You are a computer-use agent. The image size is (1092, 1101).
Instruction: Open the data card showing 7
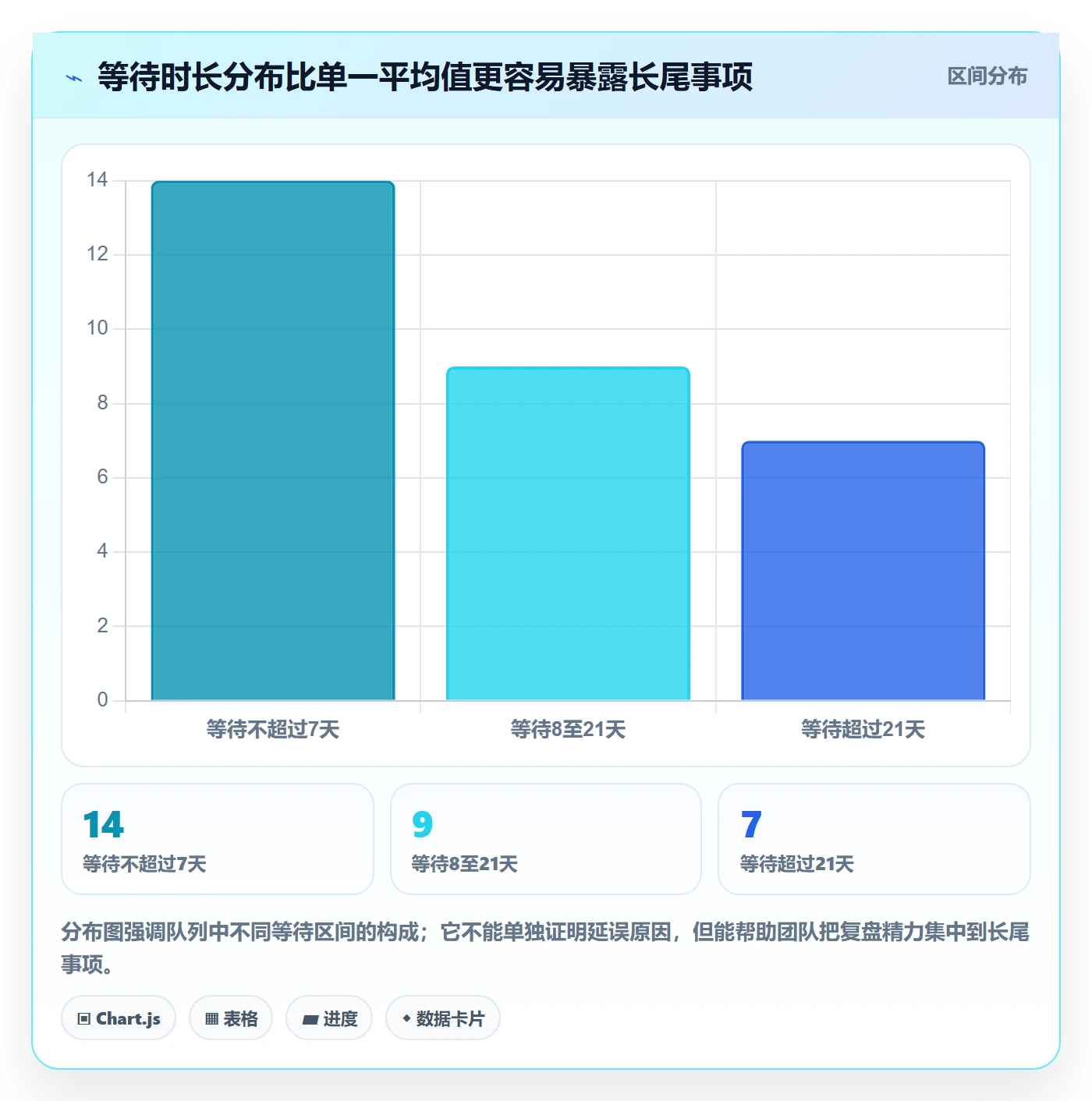click(874, 839)
